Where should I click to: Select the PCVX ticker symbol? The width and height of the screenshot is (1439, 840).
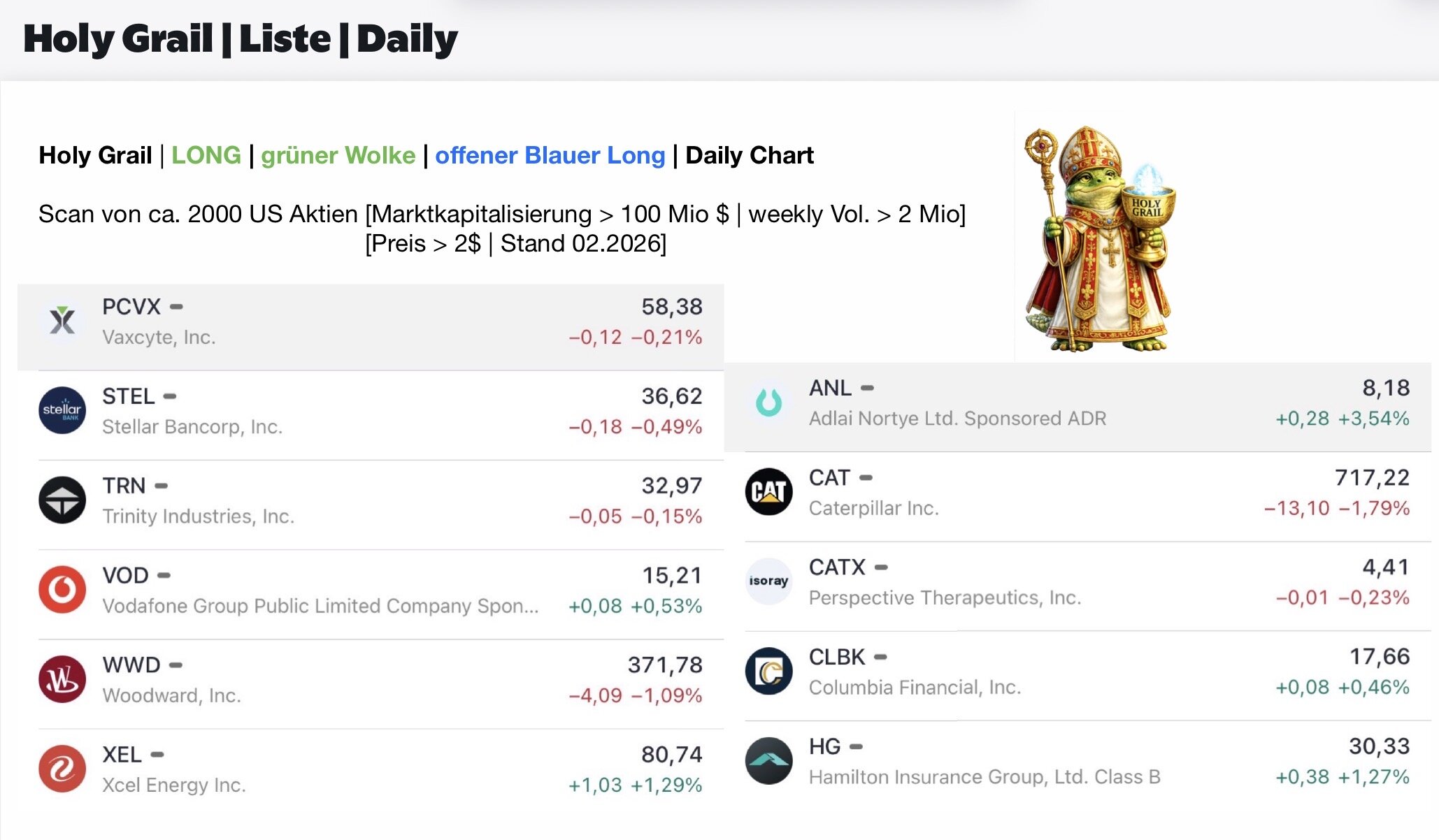131,307
